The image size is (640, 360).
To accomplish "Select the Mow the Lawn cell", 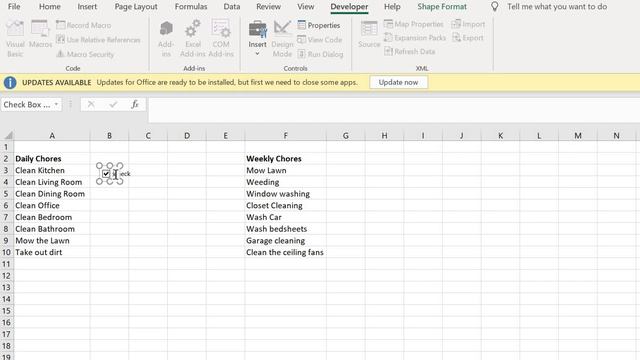I will (52, 240).
